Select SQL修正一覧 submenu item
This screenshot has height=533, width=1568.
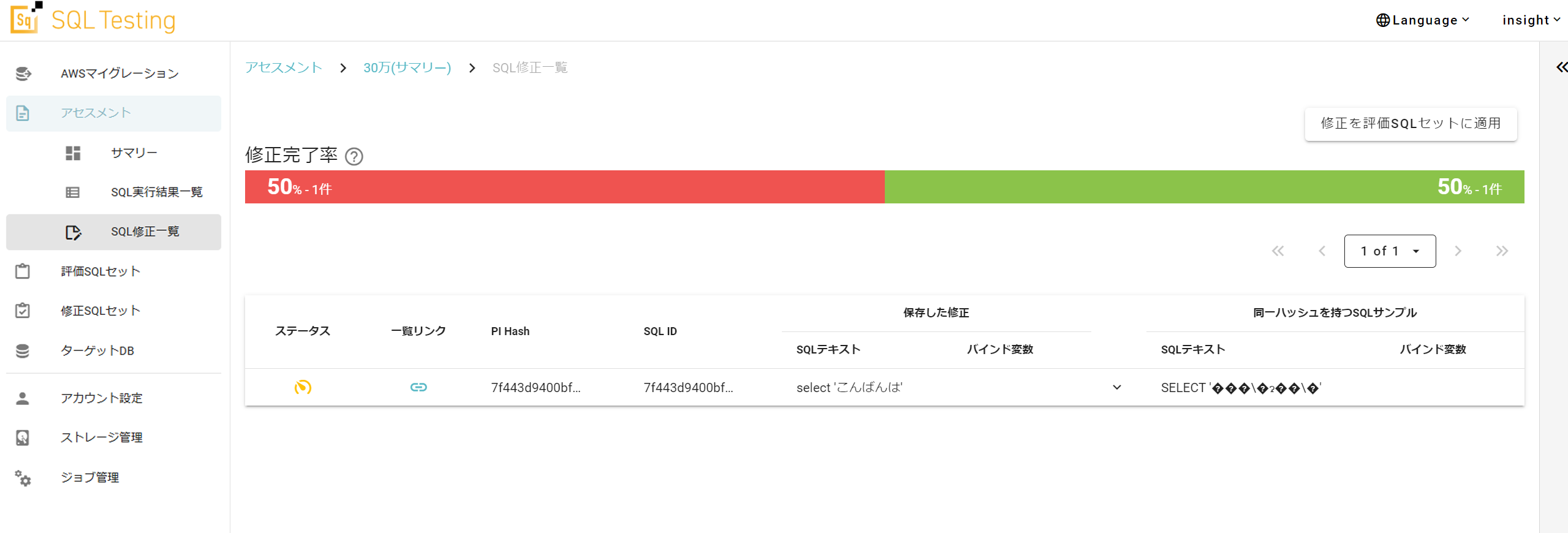(113, 232)
